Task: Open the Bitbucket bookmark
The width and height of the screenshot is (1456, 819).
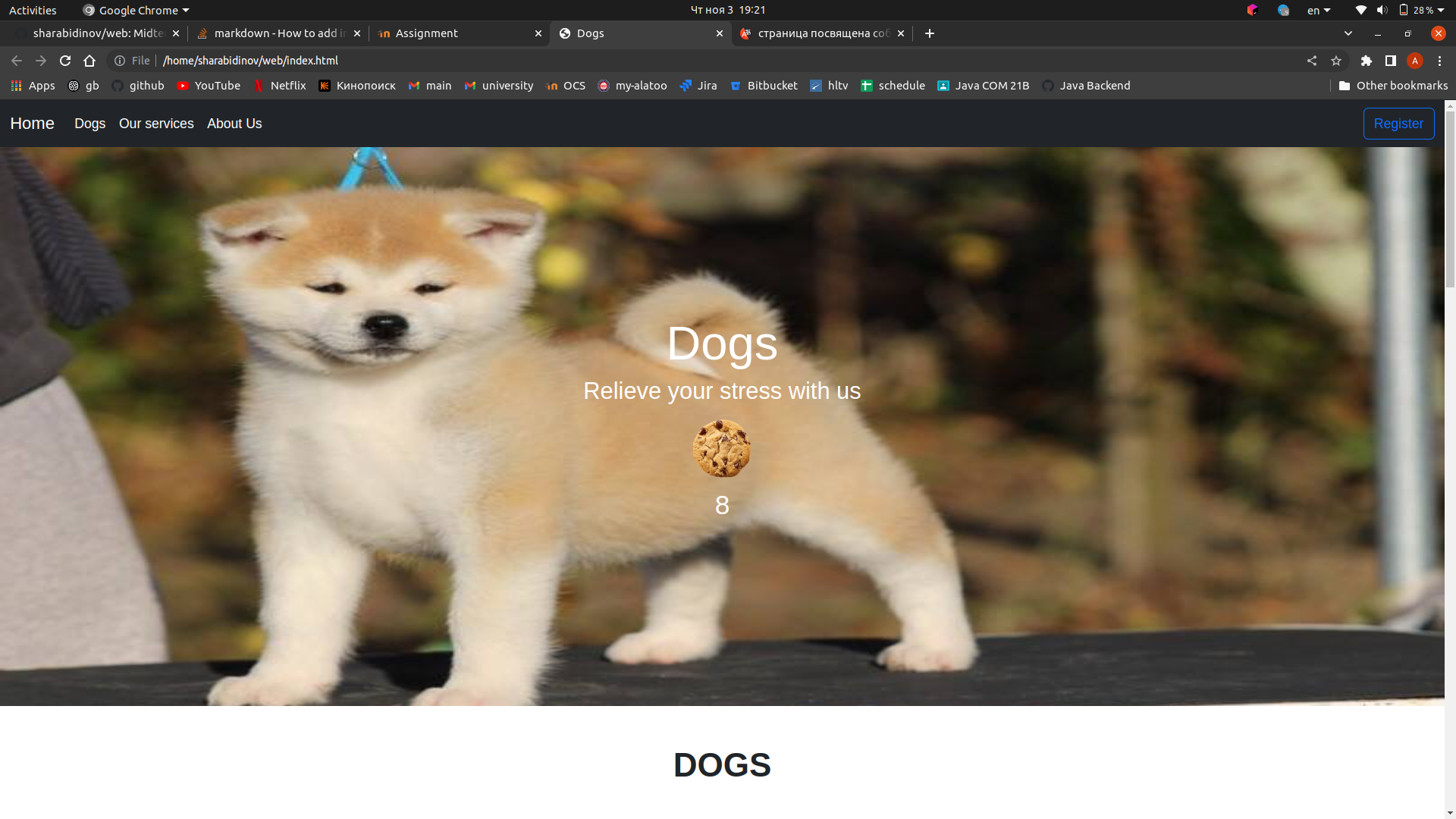Action: point(764,86)
